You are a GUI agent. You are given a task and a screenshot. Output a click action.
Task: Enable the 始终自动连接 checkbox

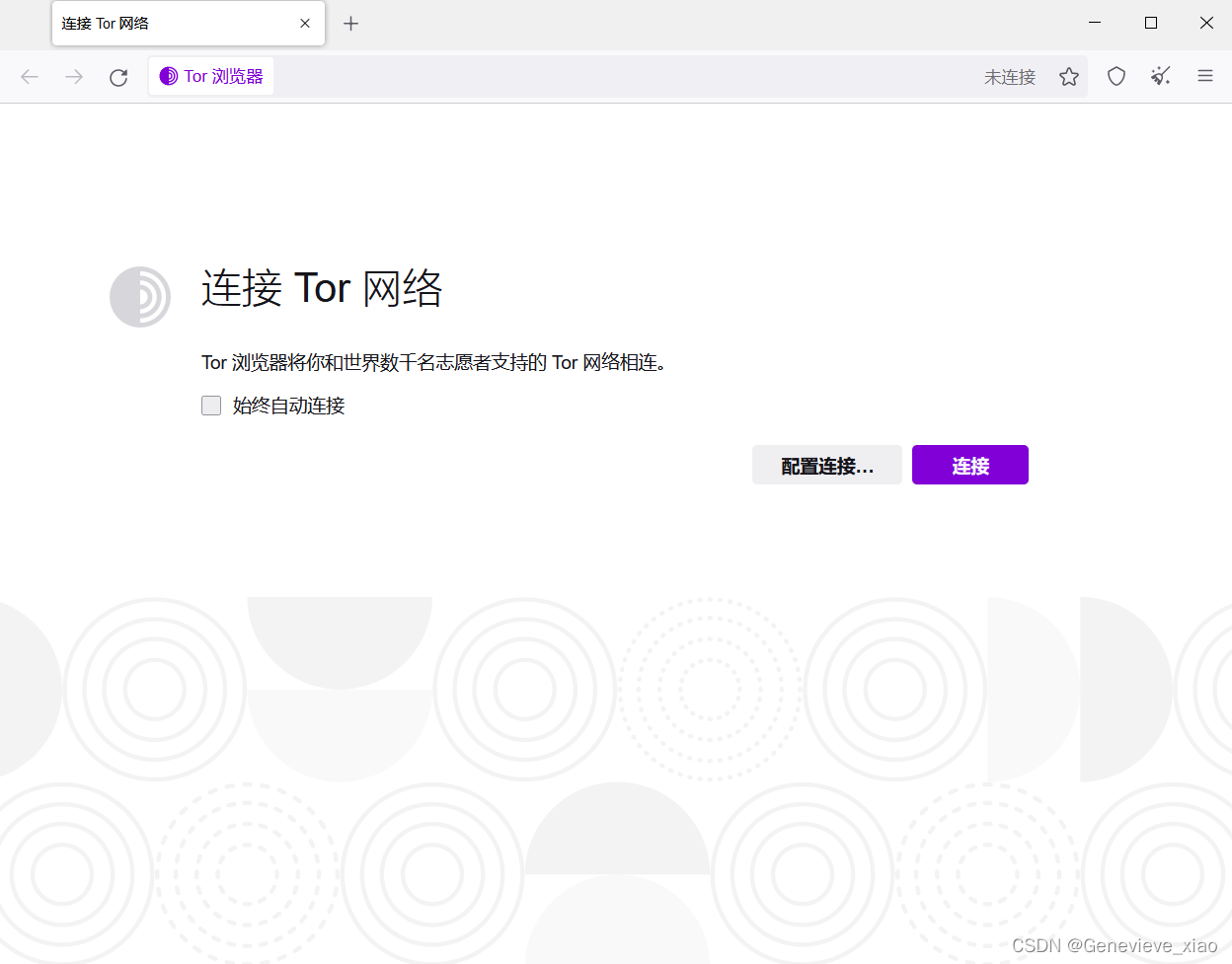(x=211, y=406)
